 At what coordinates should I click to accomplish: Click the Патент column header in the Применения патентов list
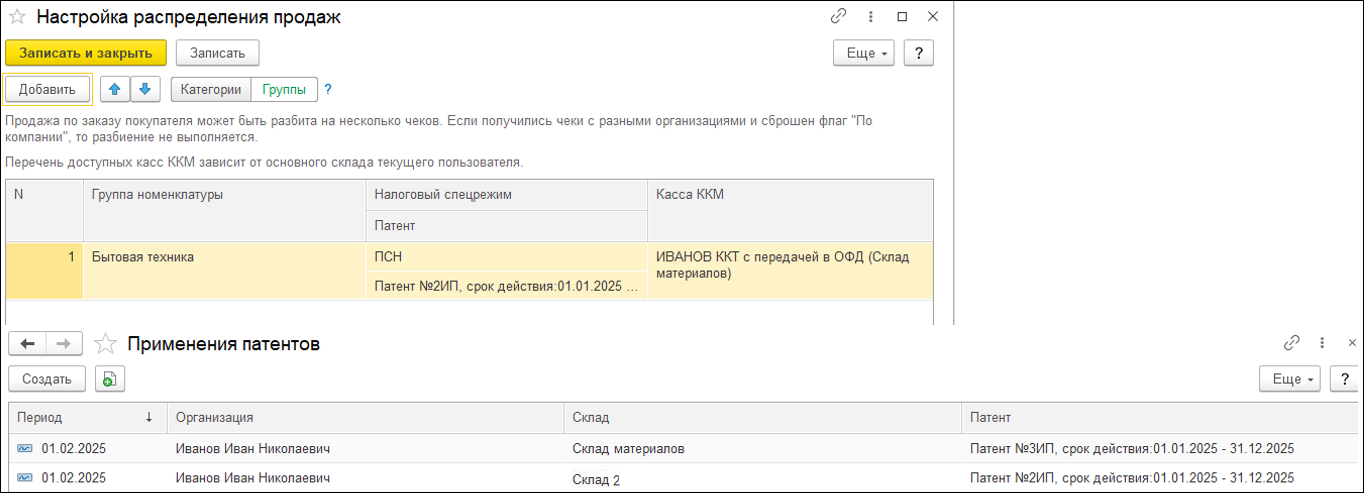click(1162, 417)
